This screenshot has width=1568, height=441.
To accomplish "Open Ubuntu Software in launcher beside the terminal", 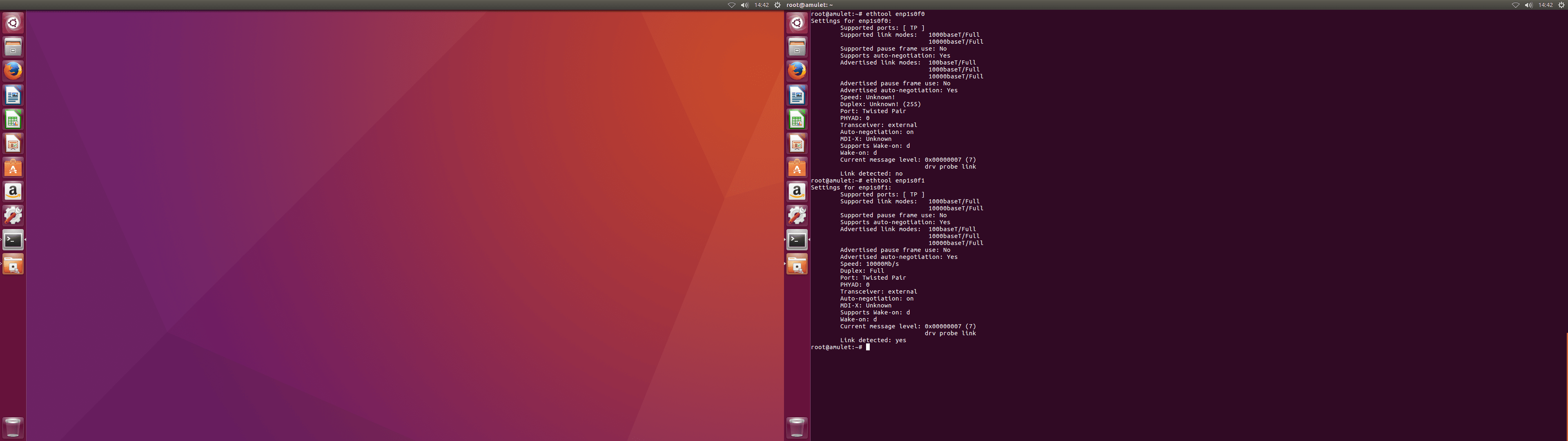I will (797, 167).
